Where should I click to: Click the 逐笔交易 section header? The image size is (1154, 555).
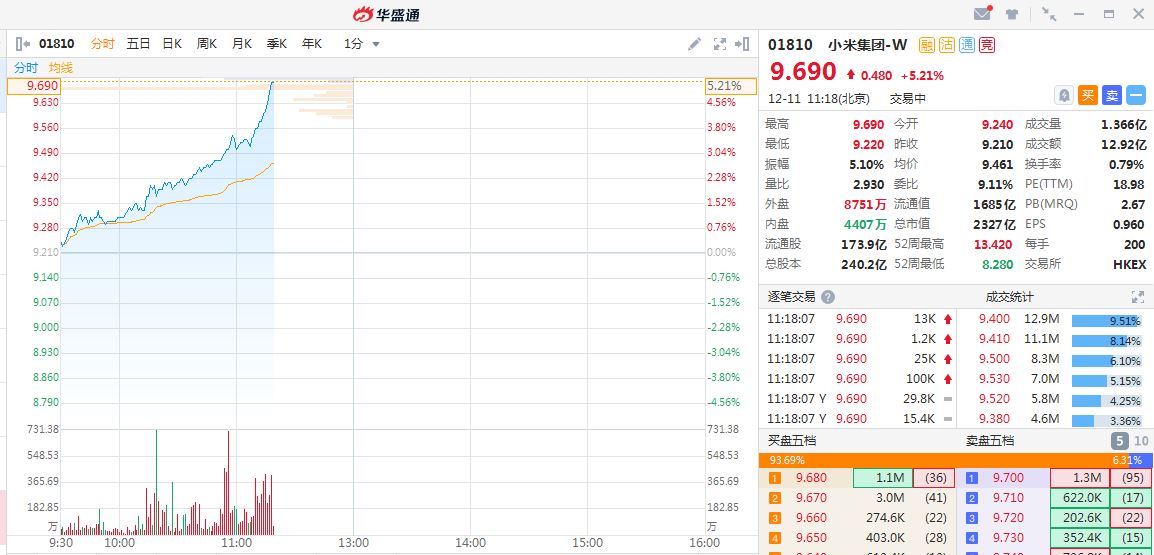(792, 297)
